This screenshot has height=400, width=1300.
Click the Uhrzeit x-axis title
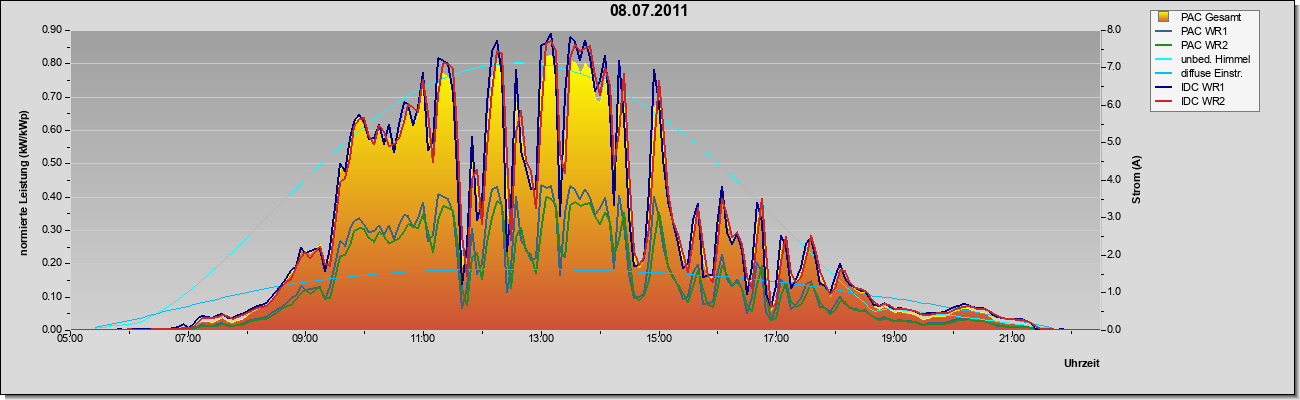[x=1081, y=364]
